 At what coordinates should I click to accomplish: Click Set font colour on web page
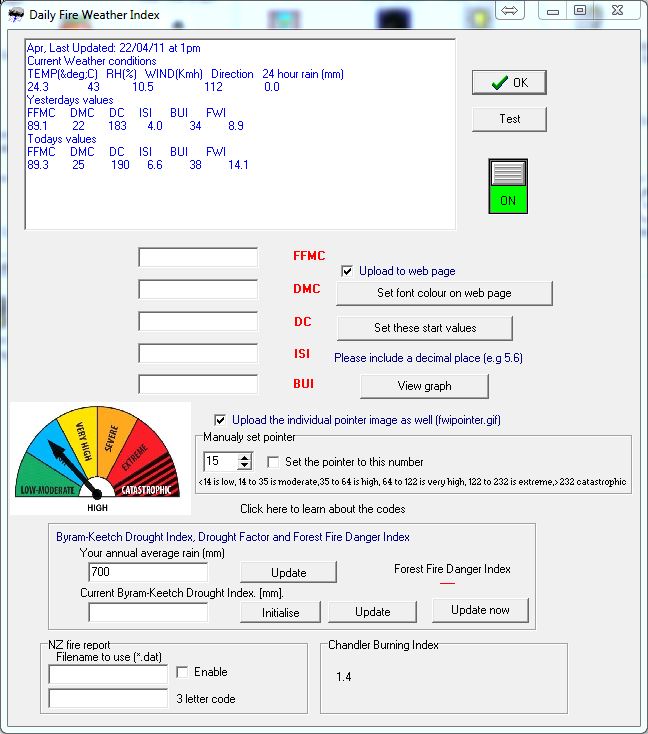coord(444,294)
